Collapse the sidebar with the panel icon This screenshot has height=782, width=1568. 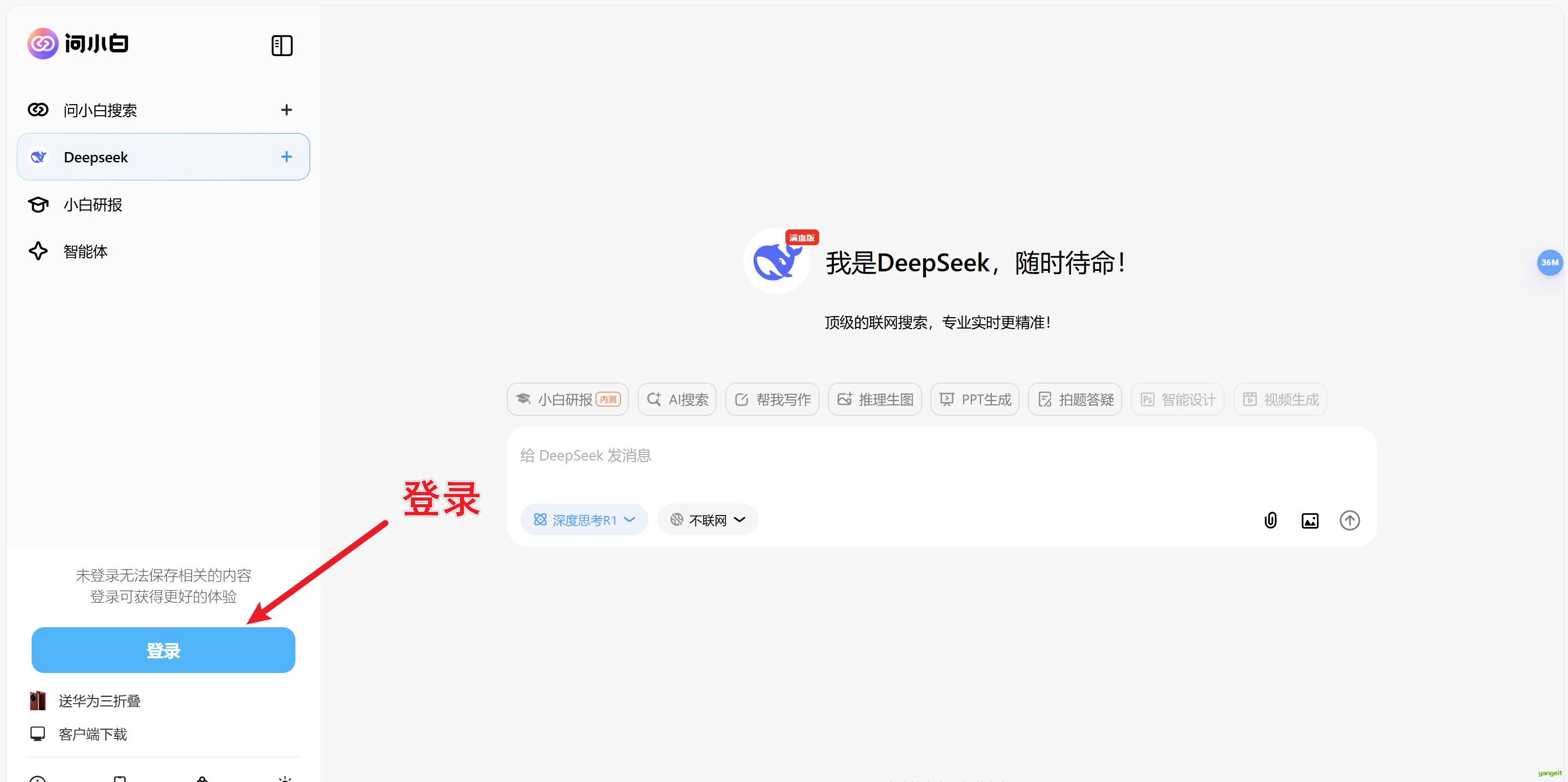click(x=282, y=46)
